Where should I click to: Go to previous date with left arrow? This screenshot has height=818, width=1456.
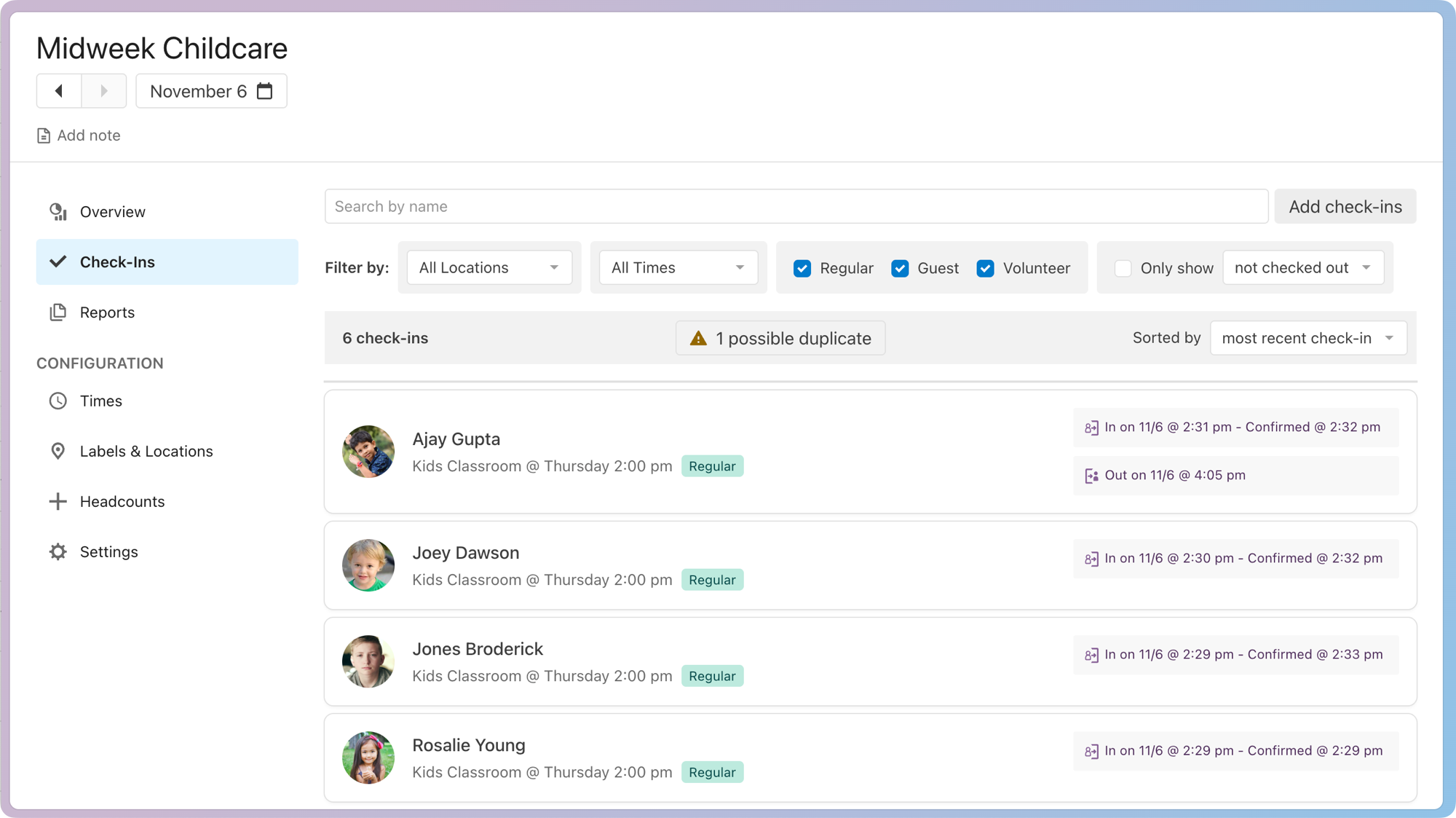point(59,91)
